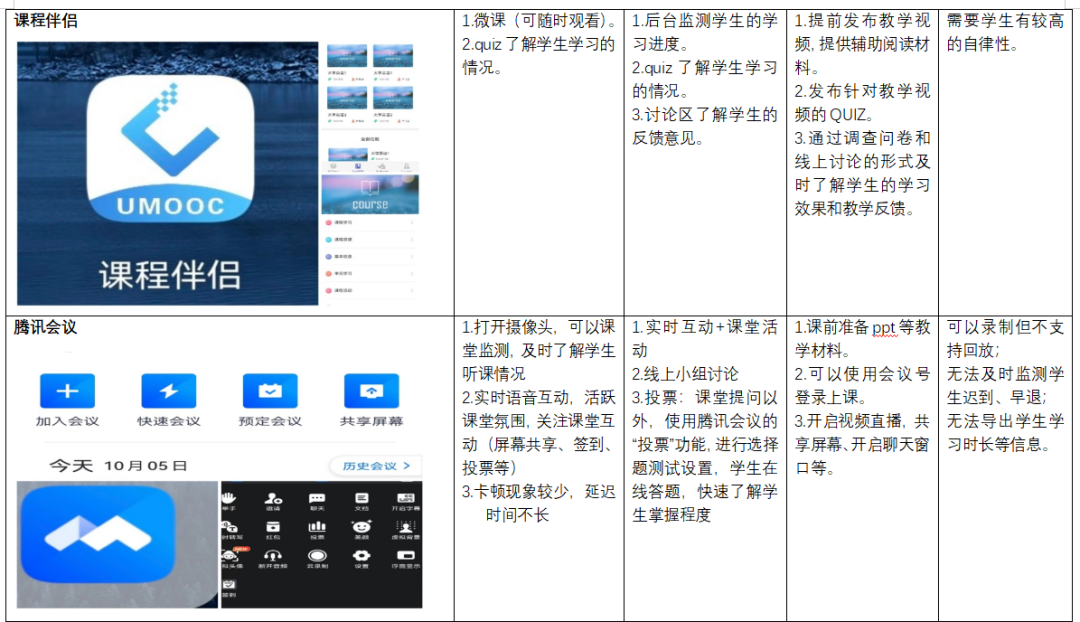Image resolution: width=1080 pixels, height=622 pixels.
Task: Click the text 需要学生有较高的自律性
Action: point(1005,32)
